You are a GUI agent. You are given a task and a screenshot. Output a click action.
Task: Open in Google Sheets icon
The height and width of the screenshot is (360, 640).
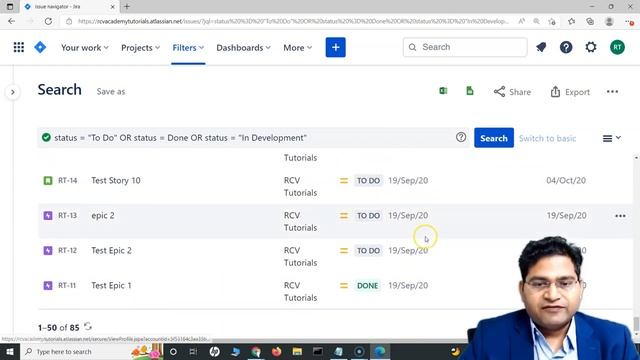coord(470,91)
